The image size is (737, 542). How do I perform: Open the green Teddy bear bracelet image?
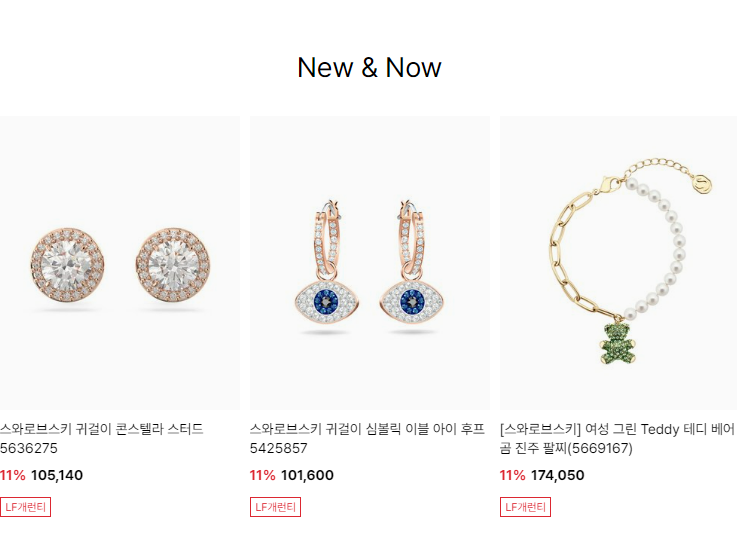click(x=619, y=263)
